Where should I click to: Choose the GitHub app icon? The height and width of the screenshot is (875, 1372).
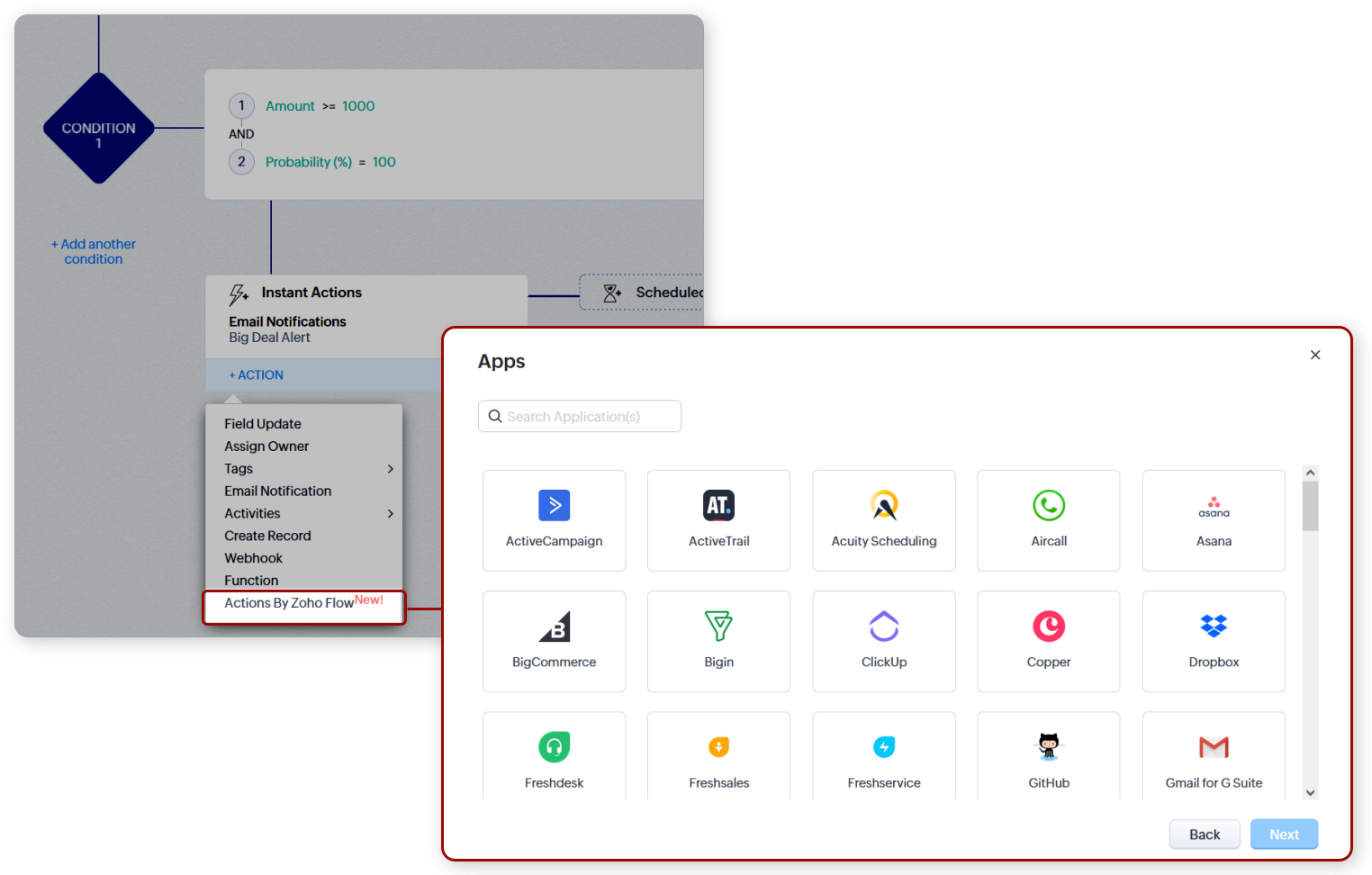tap(1048, 747)
